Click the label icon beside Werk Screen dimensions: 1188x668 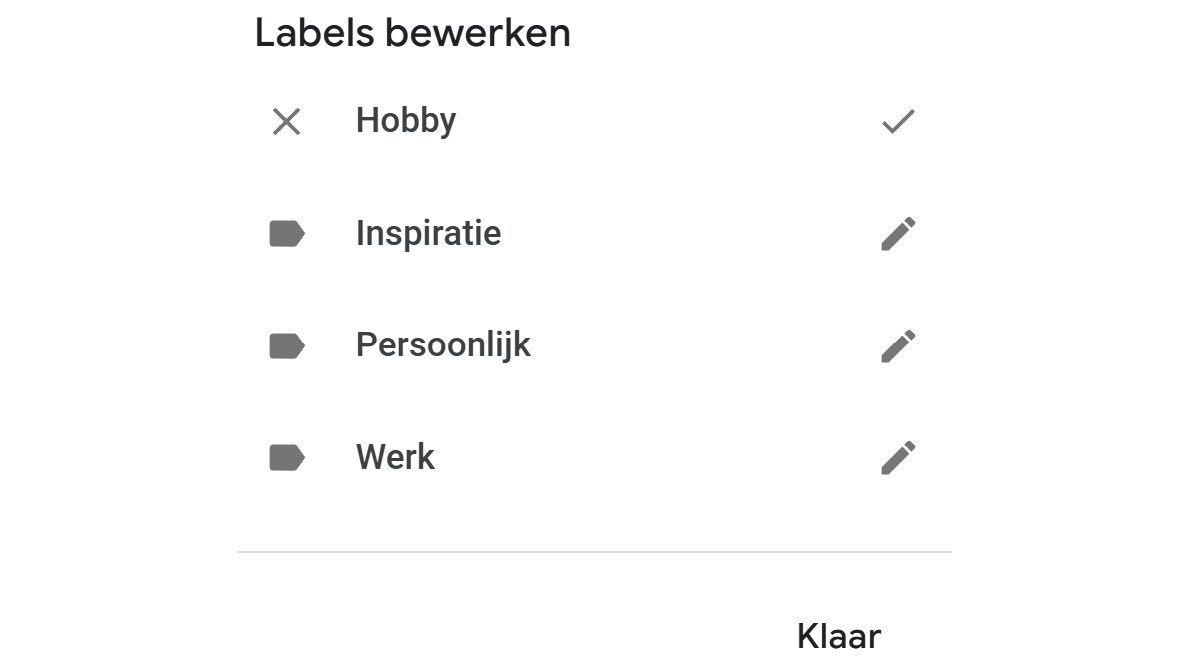pyautogui.click(x=287, y=458)
